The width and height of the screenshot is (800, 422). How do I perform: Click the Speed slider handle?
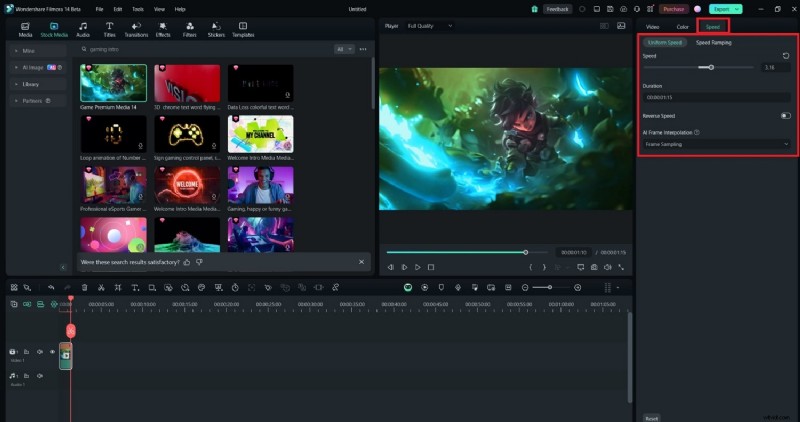[711, 67]
